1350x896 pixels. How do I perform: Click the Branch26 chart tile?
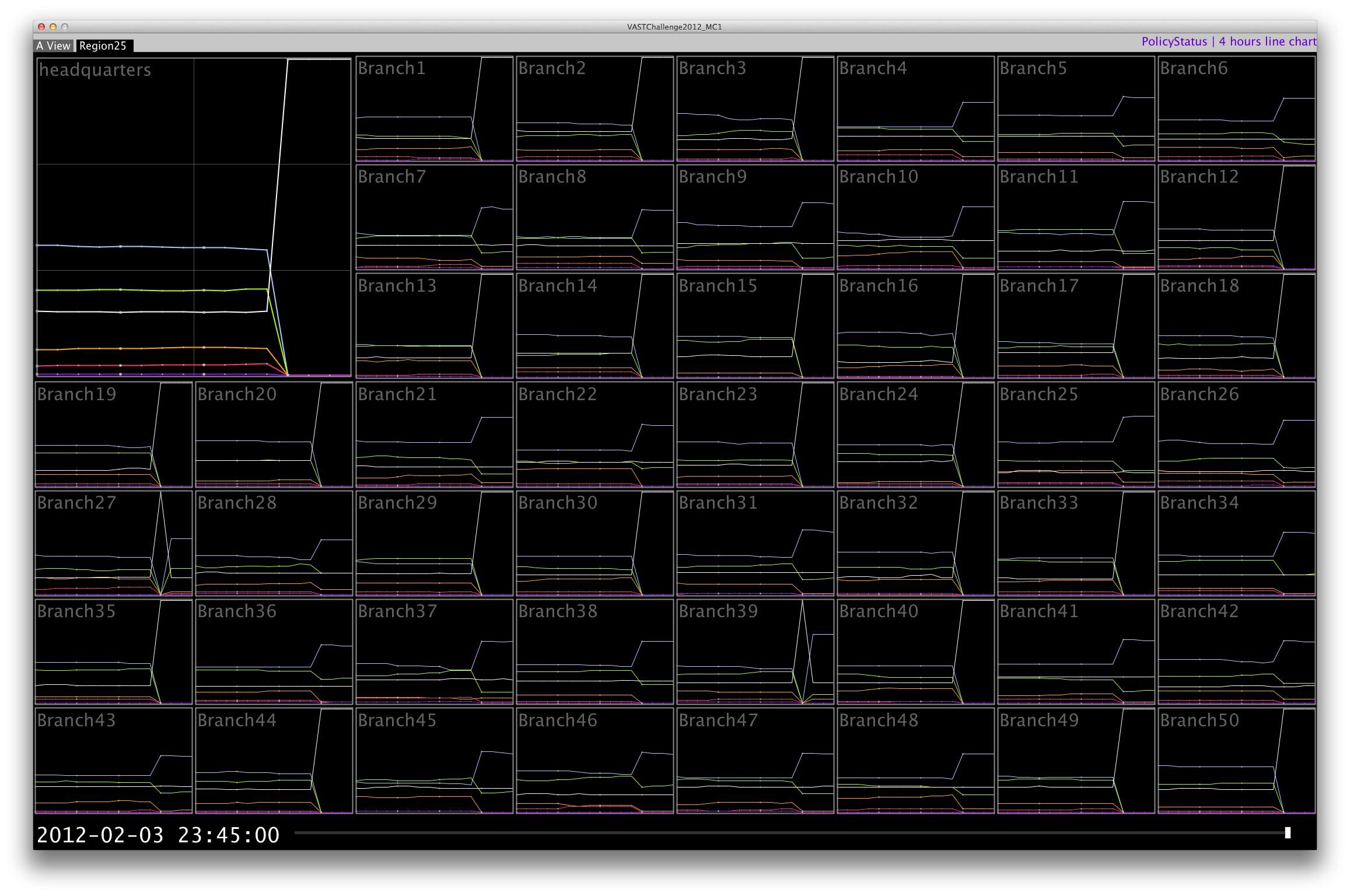(x=1237, y=435)
